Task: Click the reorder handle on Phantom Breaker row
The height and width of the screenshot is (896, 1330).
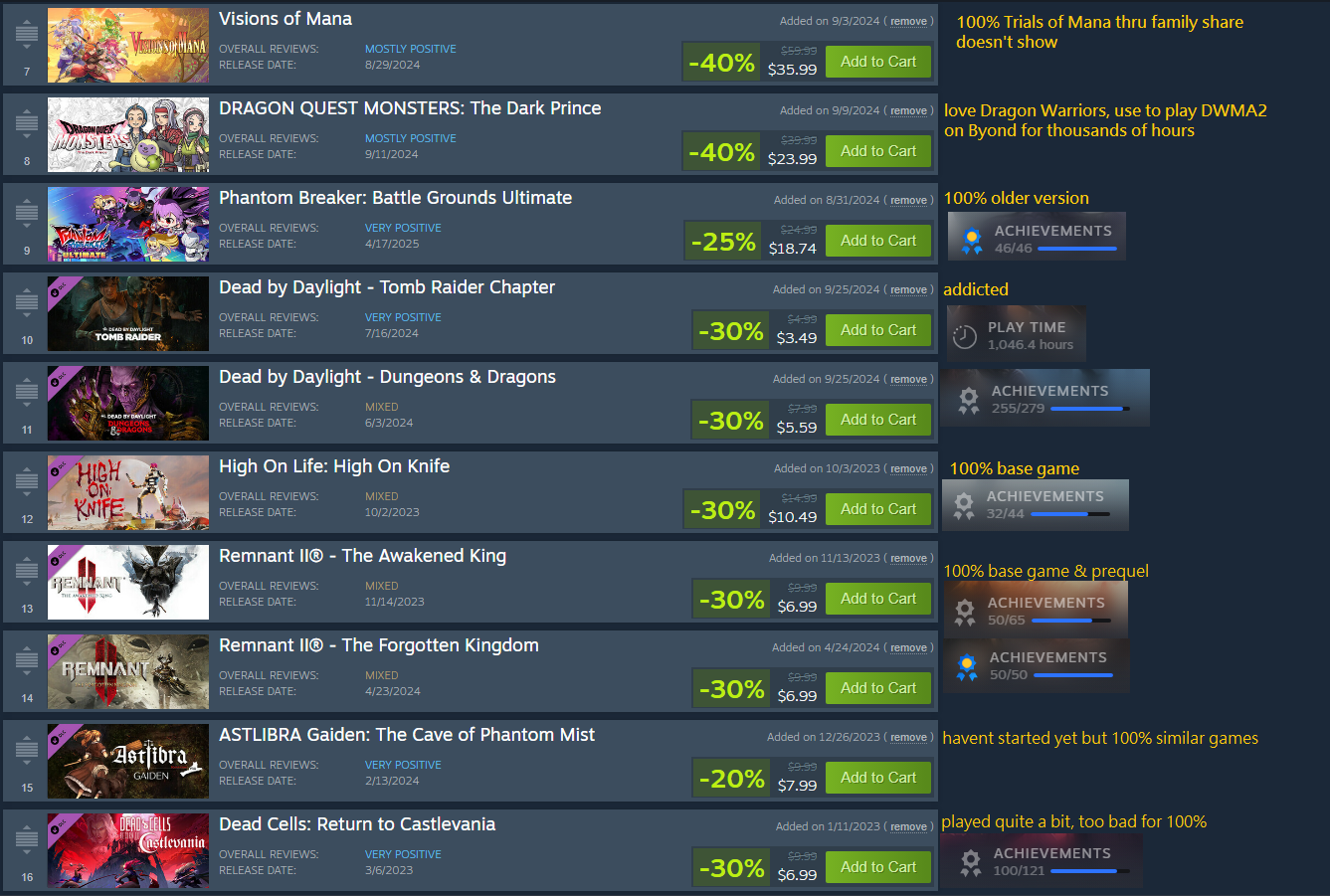Action: (x=27, y=213)
